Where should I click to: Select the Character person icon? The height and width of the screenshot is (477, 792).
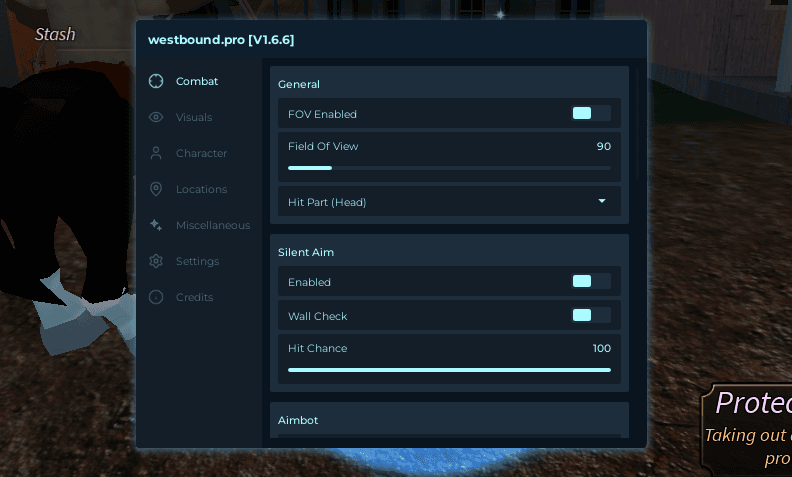155,153
